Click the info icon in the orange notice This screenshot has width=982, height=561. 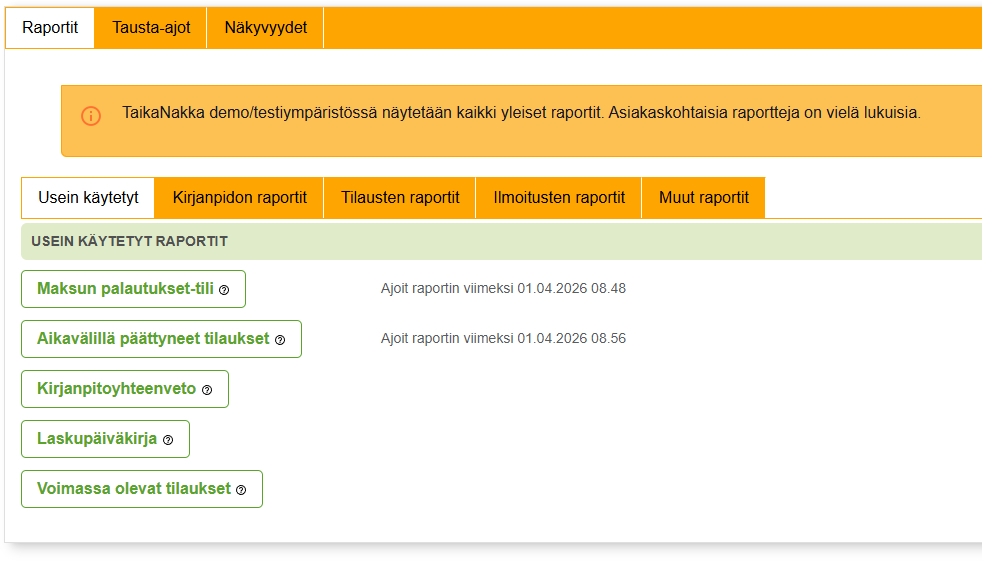[x=91, y=116]
